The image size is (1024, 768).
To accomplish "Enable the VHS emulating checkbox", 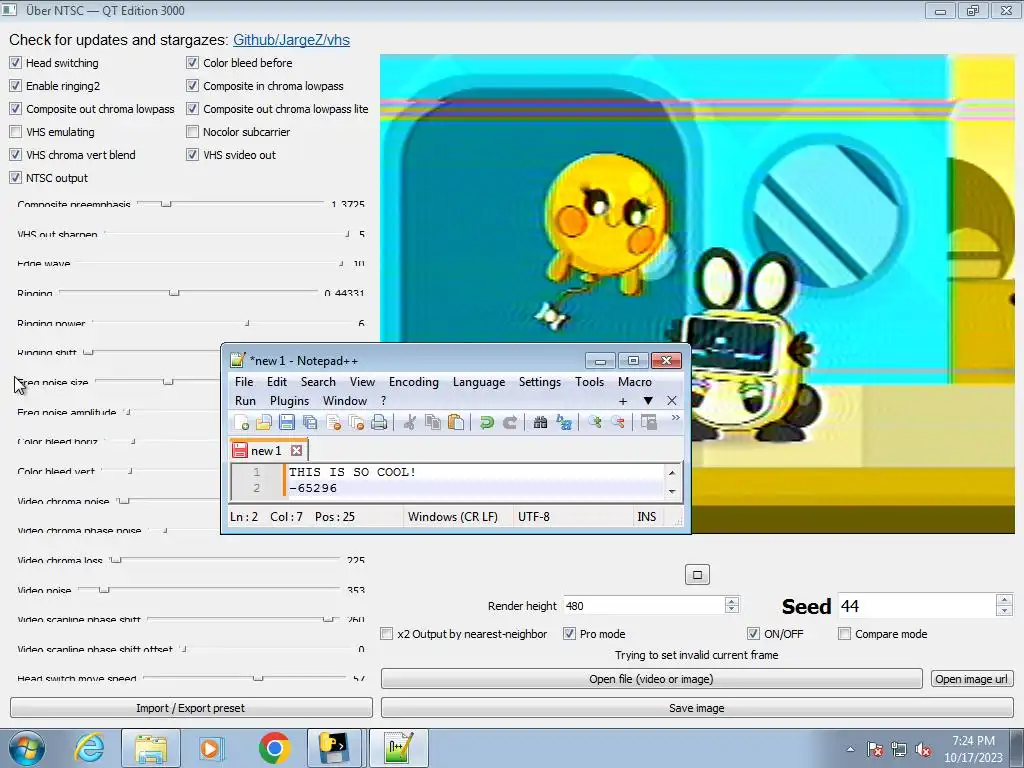I will tap(16, 132).
